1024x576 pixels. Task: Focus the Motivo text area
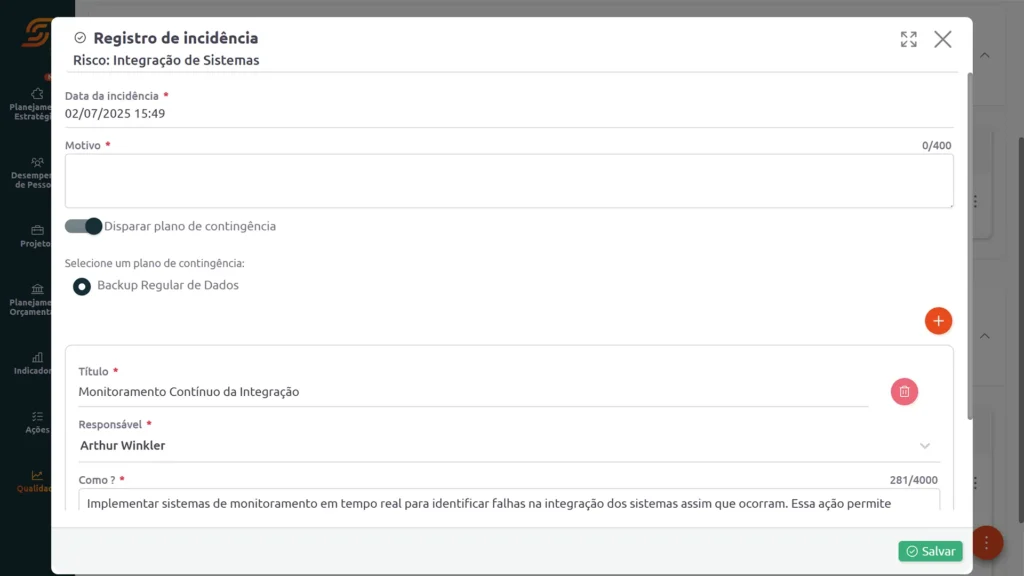coord(509,181)
